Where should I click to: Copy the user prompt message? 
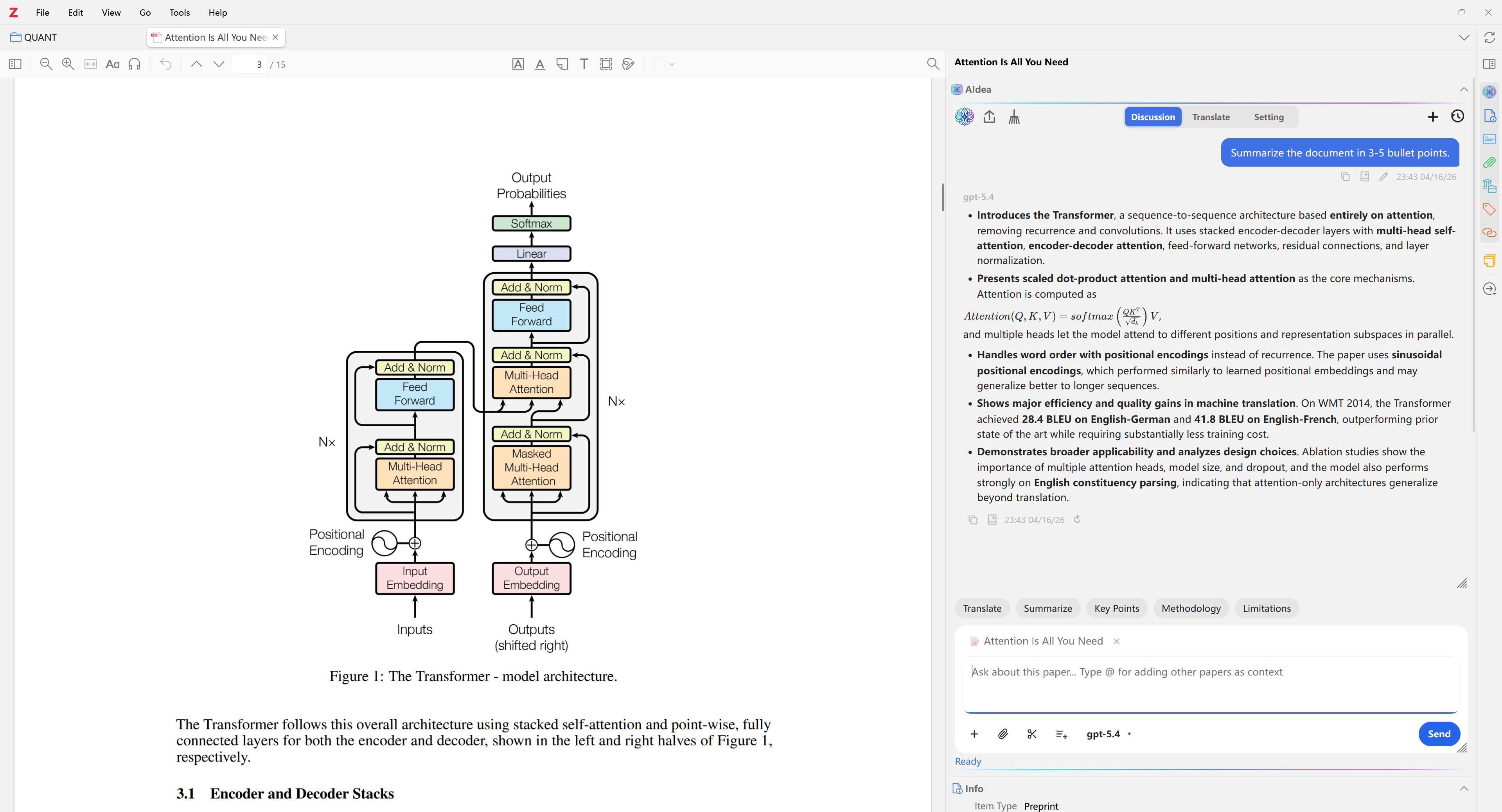click(1345, 177)
